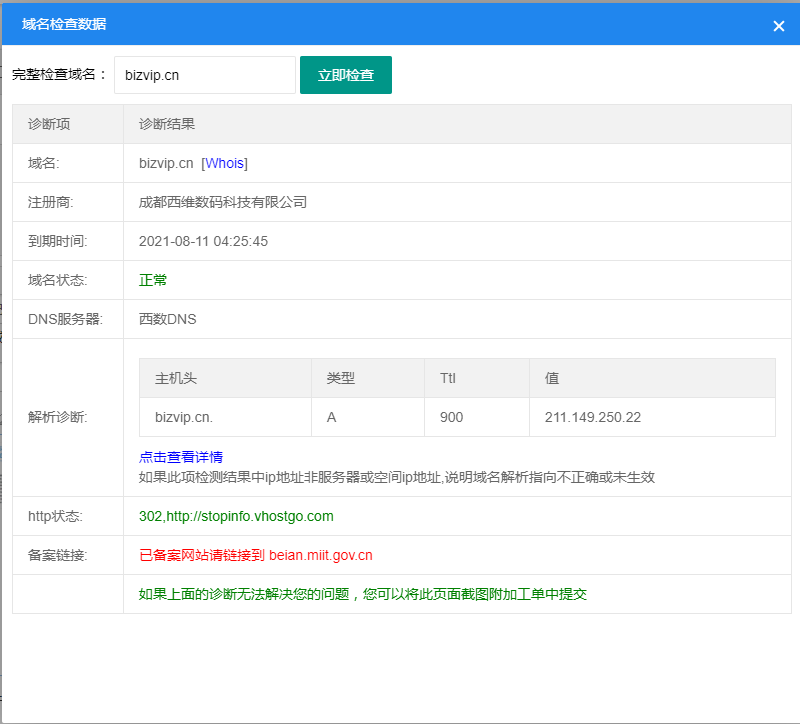Open the 点击查看详情 link
This screenshot has height=724, width=800.
(x=181, y=457)
